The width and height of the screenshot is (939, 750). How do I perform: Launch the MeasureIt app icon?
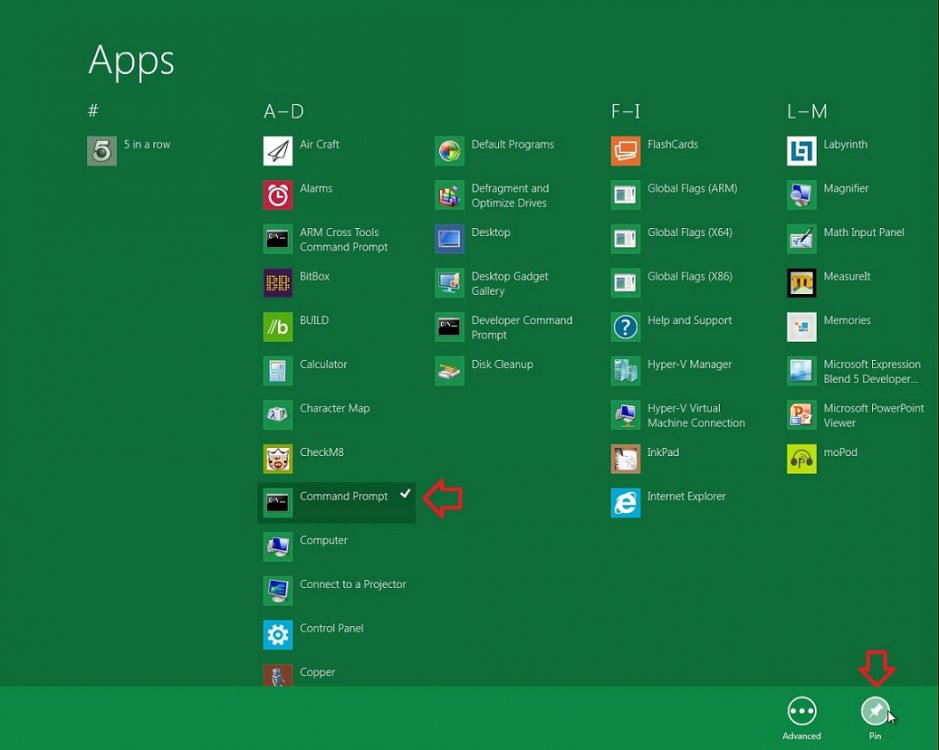pyautogui.click(x=802, y=283)
